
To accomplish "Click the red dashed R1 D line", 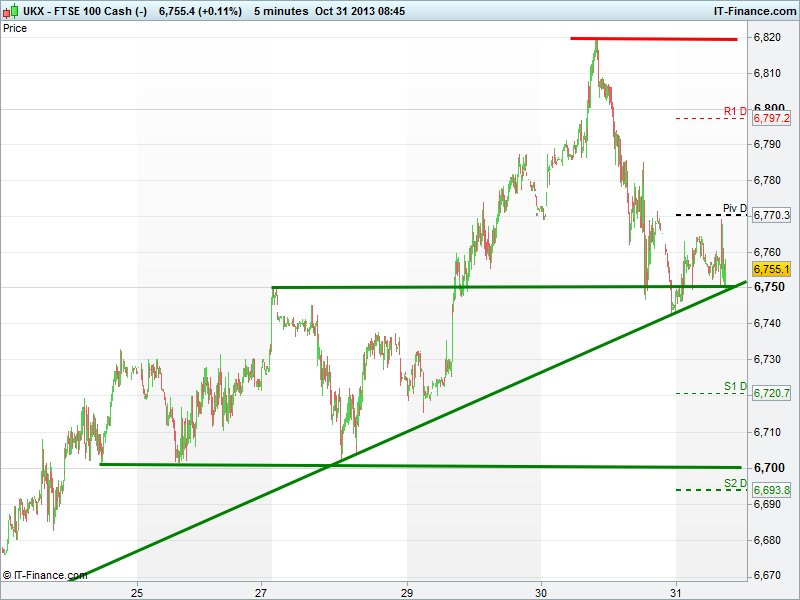I will tap(710, 118).
